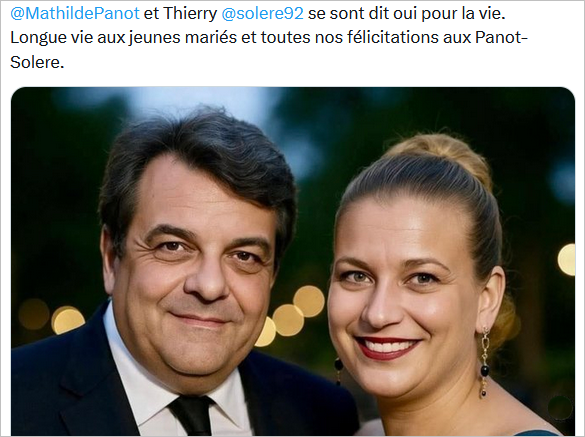
Task: Open the attached wedding photo
Action: click(293, 261)
